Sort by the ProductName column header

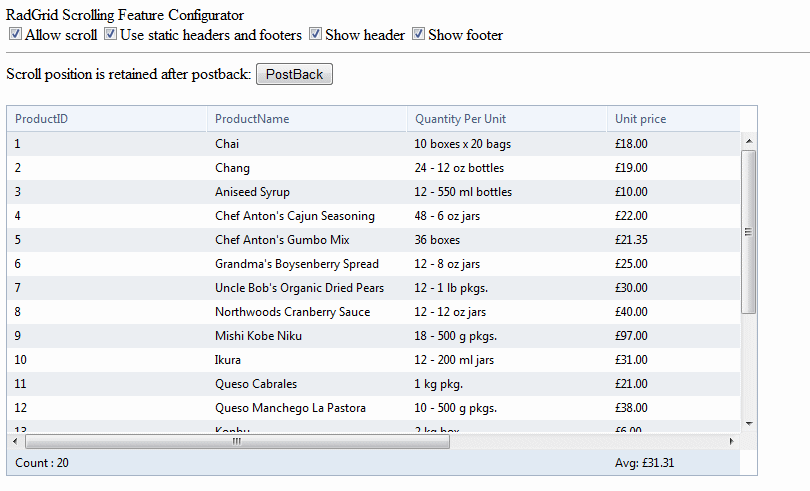[252, 119]
